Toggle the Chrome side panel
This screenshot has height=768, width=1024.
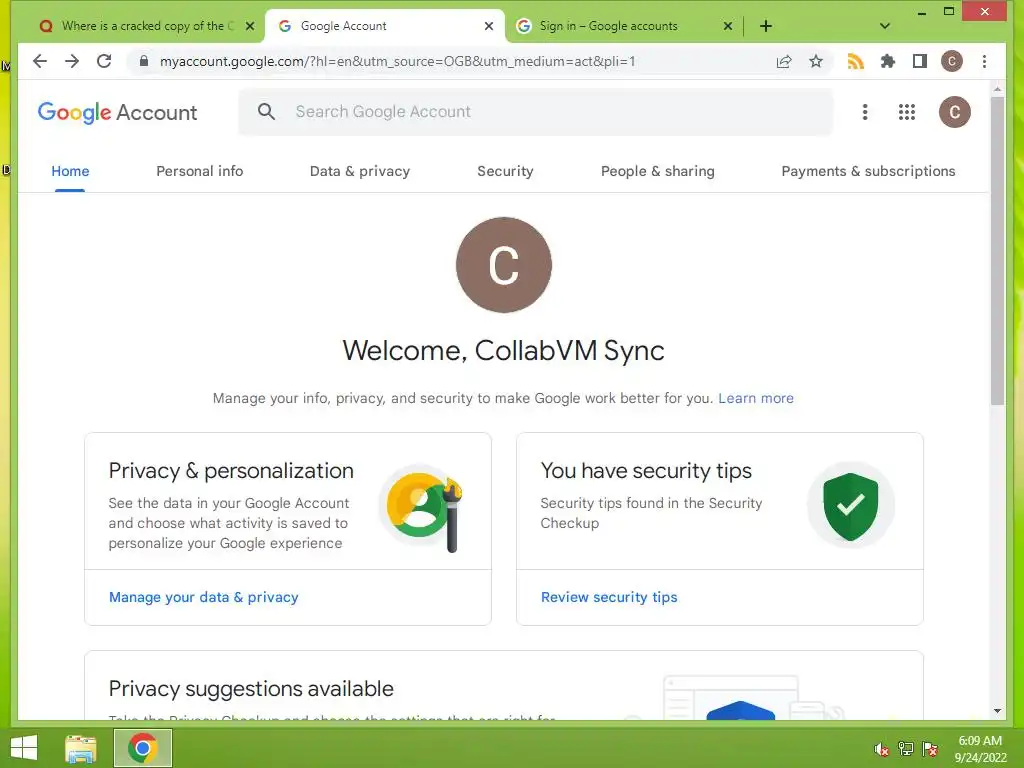point(919,61)
